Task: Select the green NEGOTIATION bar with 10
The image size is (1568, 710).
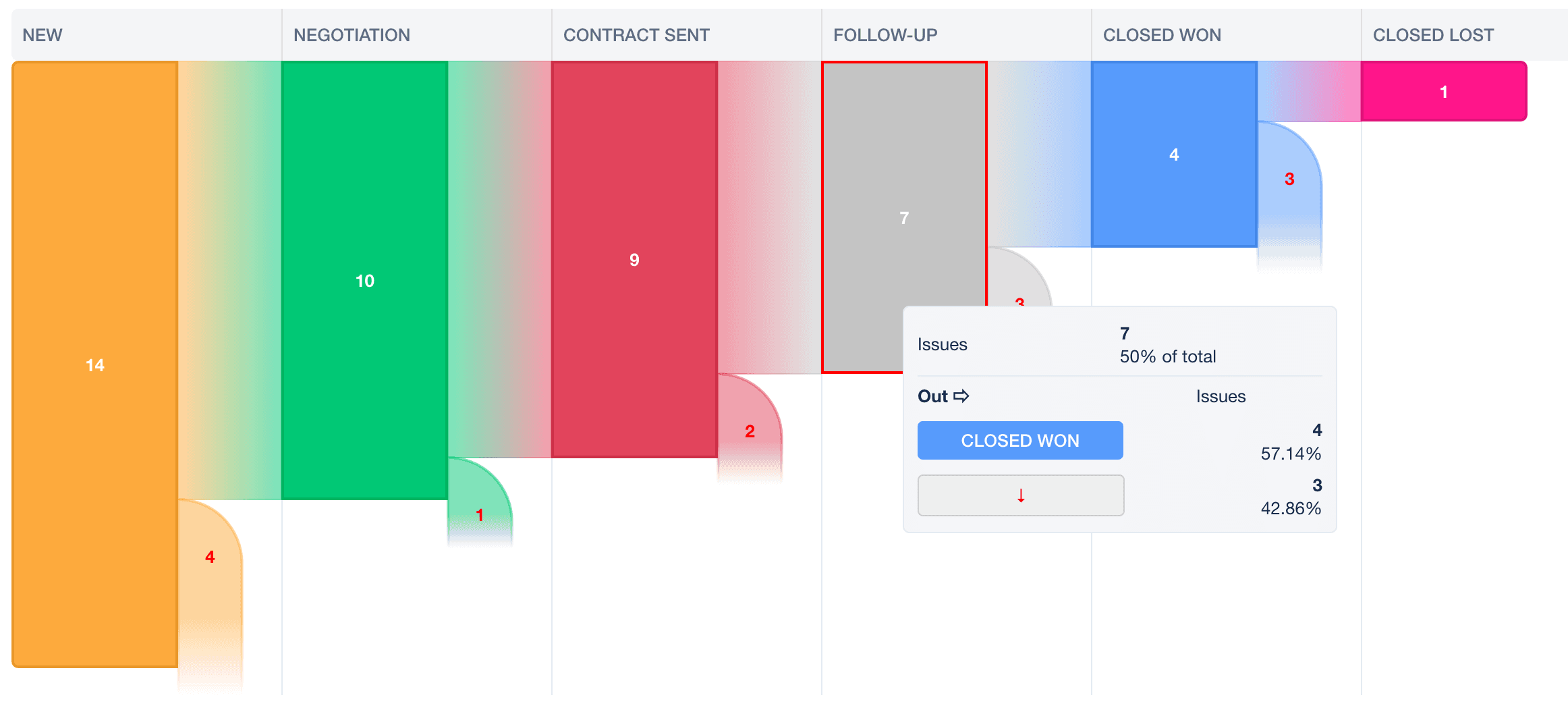Action: point(365,280)
